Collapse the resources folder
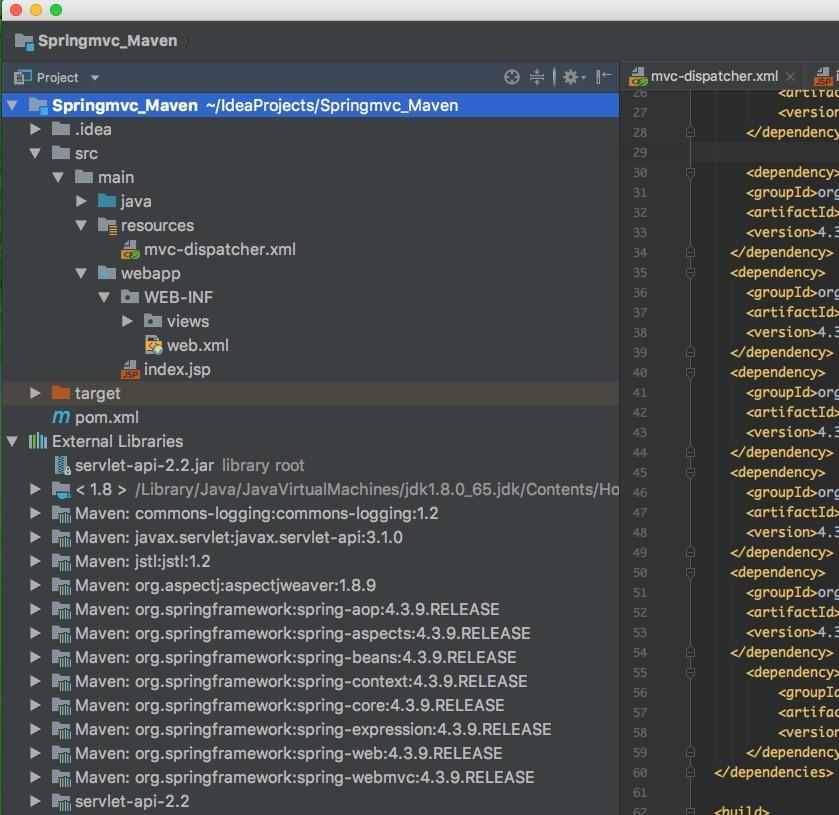This screenshot has width=839, height=815. point(81,225)
